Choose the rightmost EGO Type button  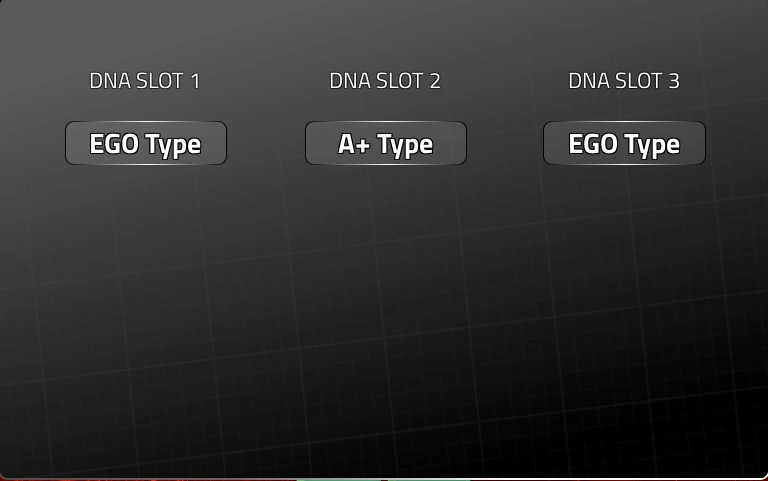tap(624, 144)
